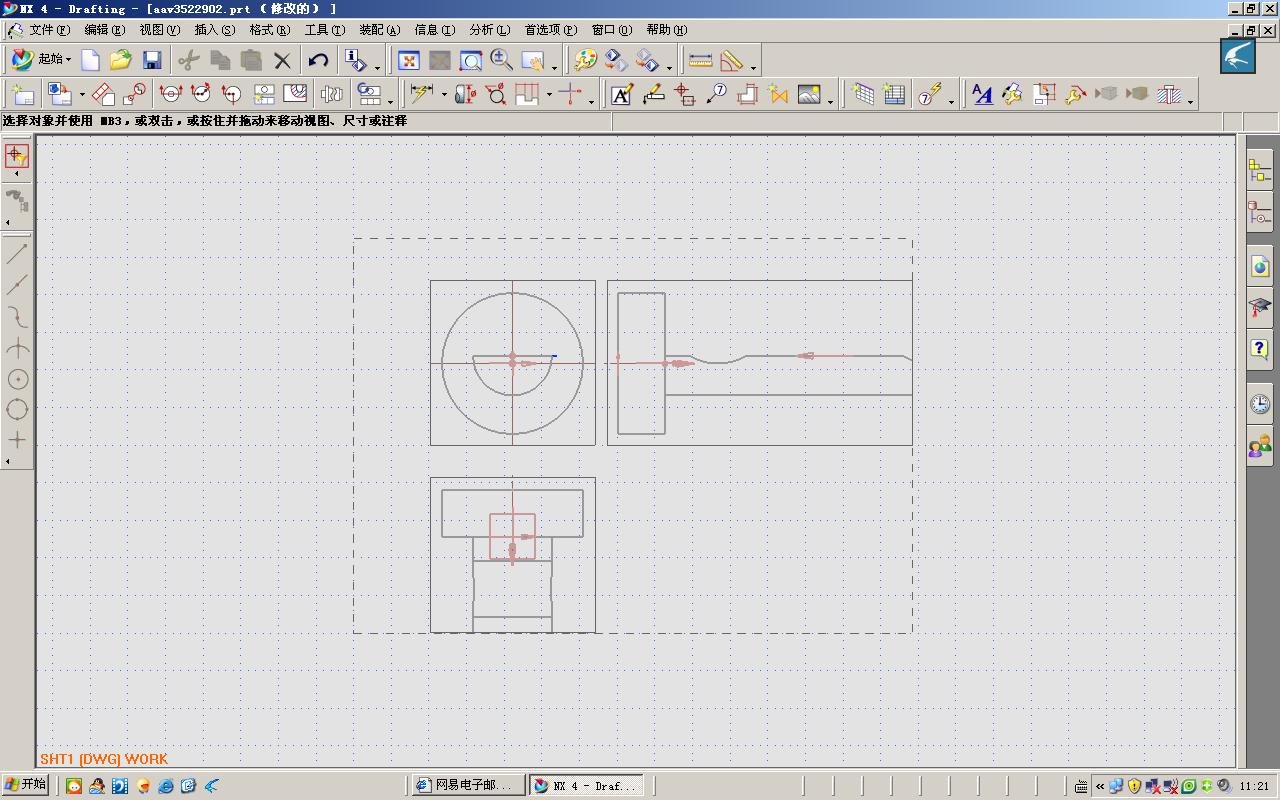
Task: Select the Pan hand icon
Action: click(533, 61)
